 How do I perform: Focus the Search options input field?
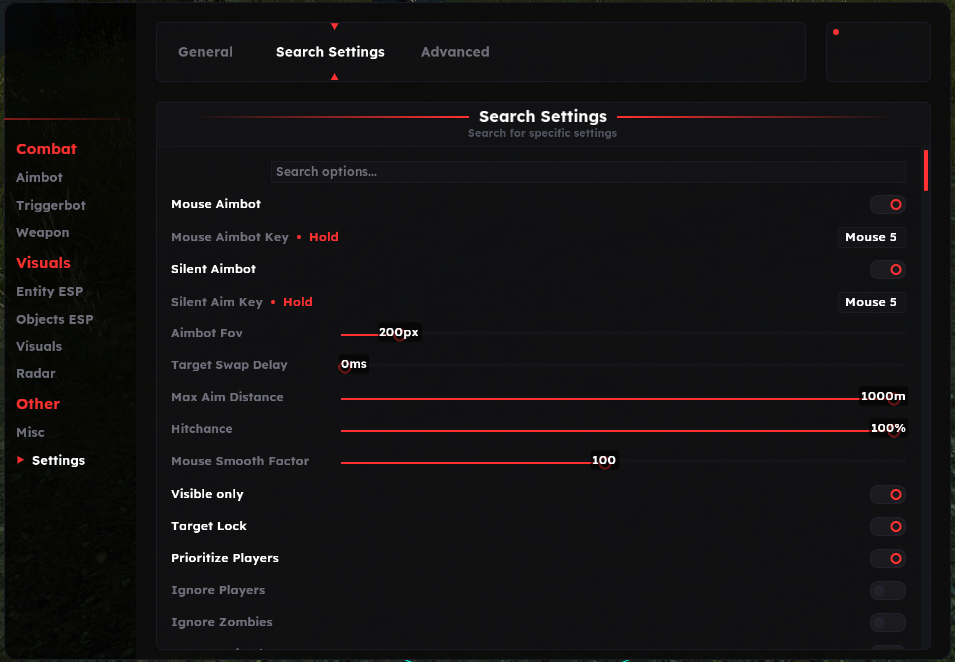point(588,172)
